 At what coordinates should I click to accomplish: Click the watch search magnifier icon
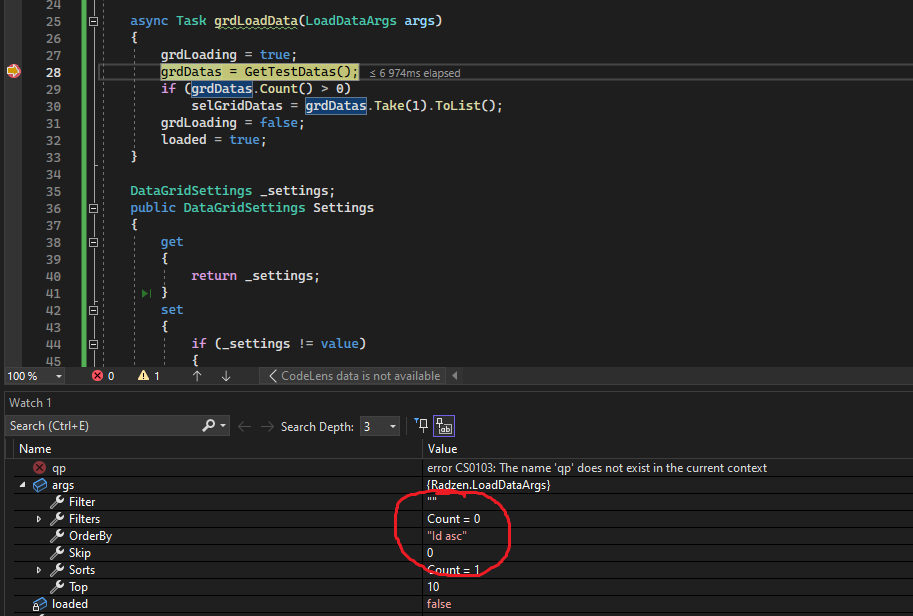tap(208, 426)
